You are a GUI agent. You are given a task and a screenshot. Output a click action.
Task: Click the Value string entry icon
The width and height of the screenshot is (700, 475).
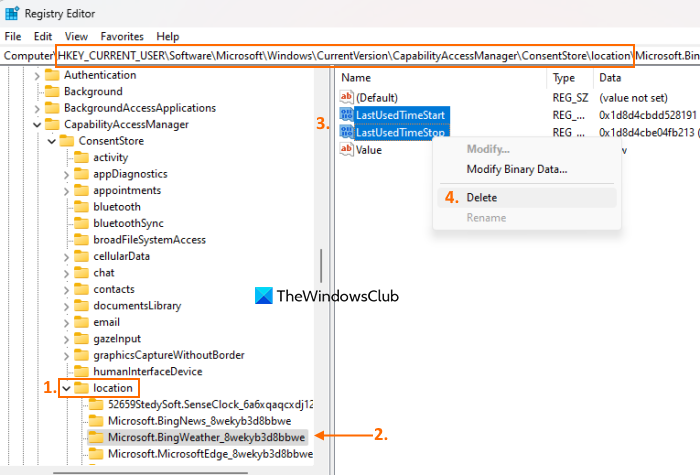[x=346, y=150]
